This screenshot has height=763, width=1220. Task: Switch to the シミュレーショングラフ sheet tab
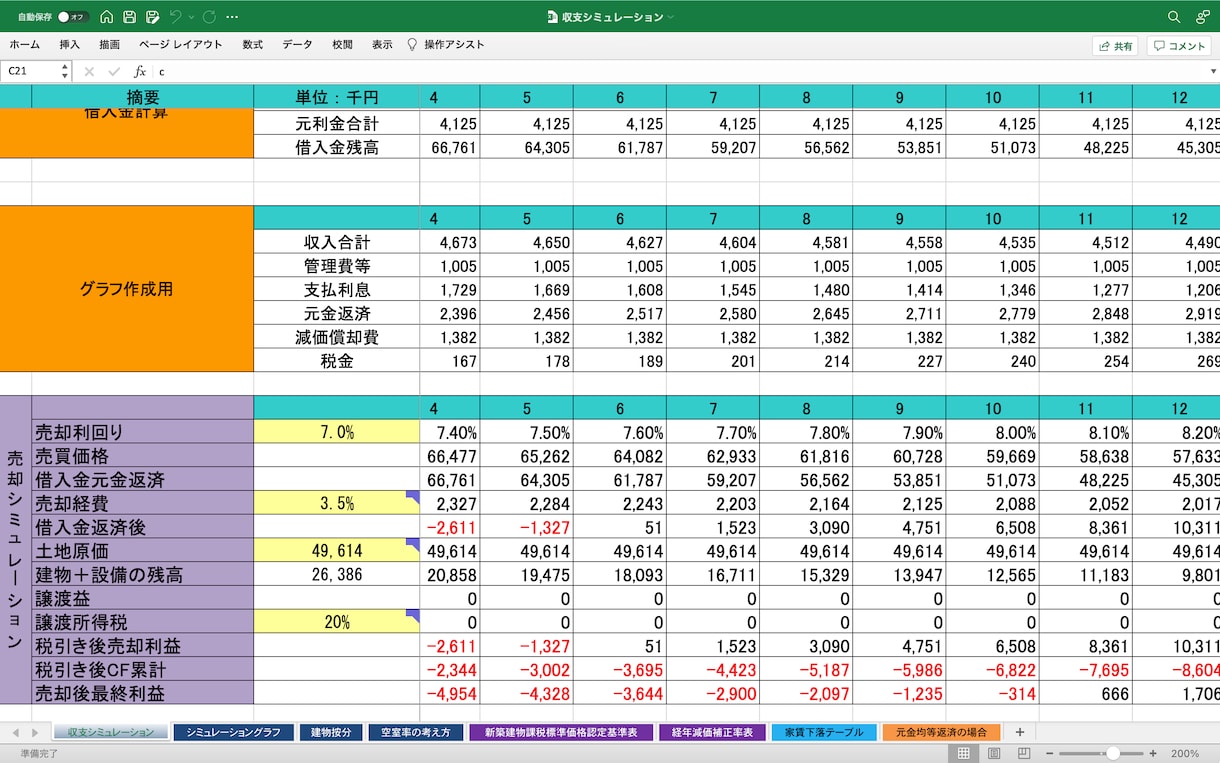[x=233, y=732]
